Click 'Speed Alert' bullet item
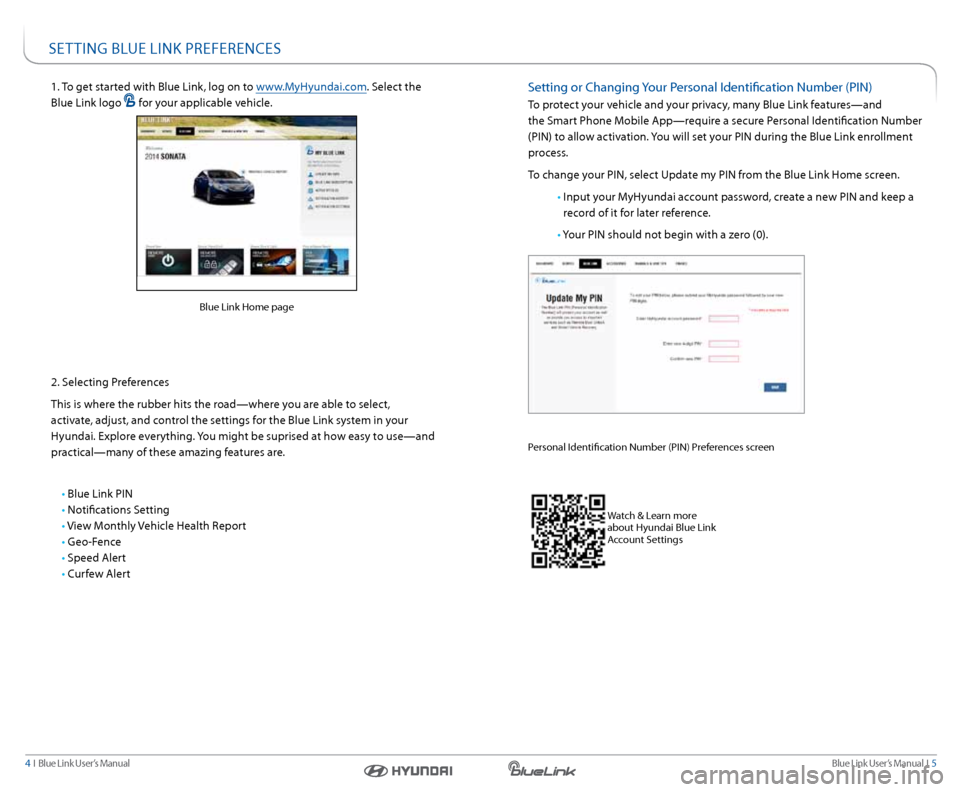This screenshot has height=792, width=960. pyautogui.click(x=96, y=558)
